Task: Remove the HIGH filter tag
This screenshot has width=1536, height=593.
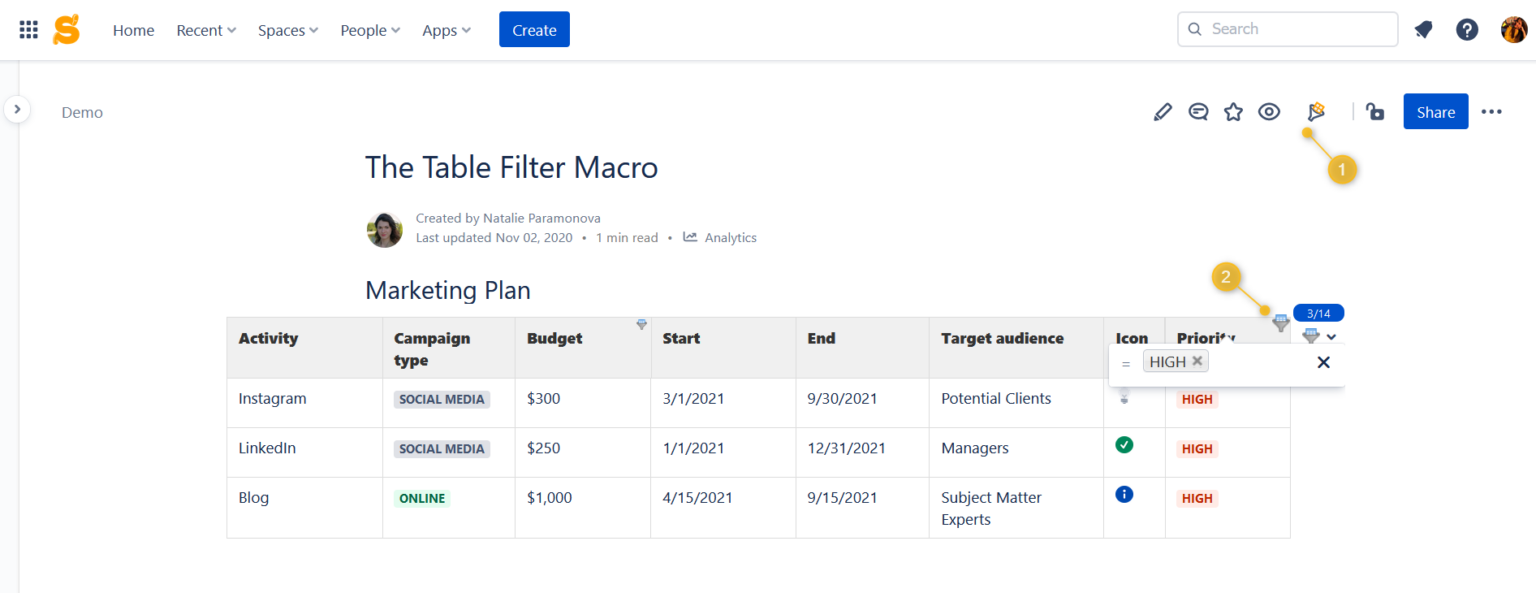Action: point(1197,361)
